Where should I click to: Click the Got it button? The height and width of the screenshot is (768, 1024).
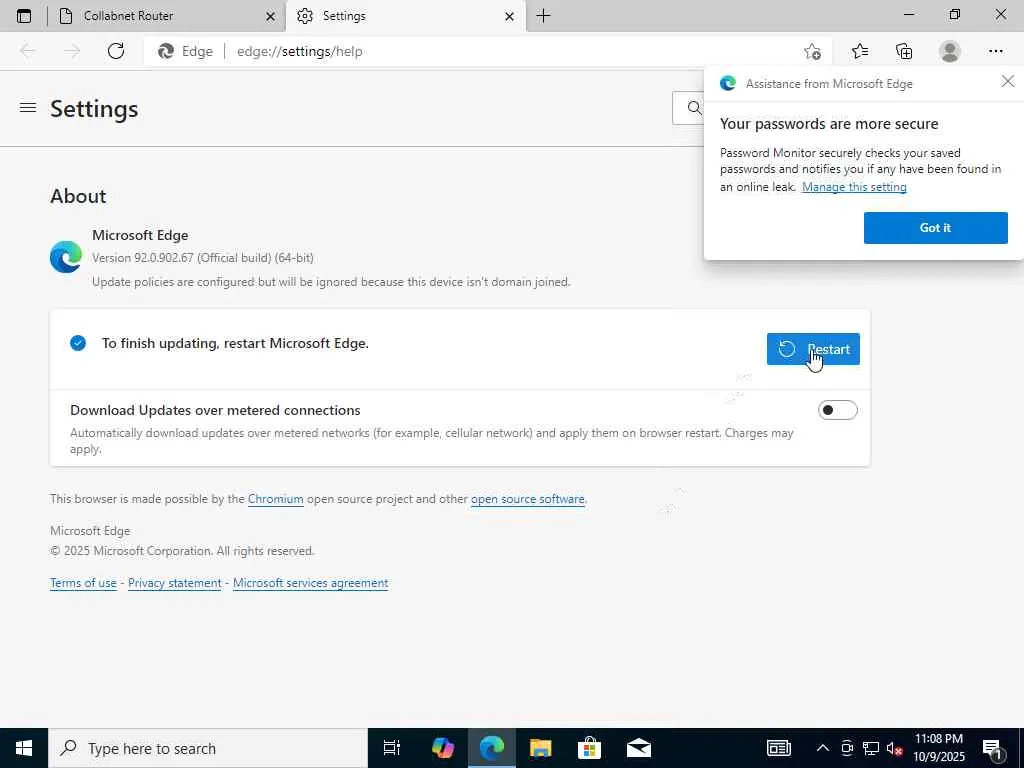pyautogui.click(x=935, y=227)
